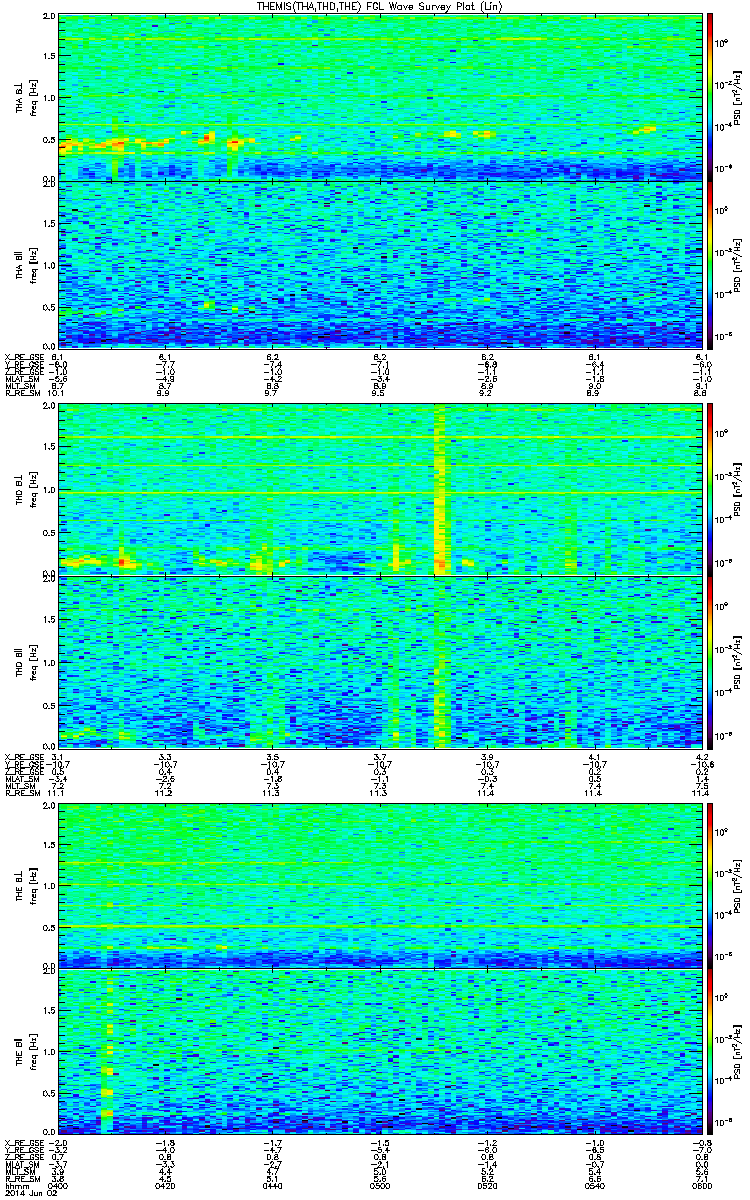Click the 0420 time tick label
Screen dimensions: 750x1200
[165, 1186]
